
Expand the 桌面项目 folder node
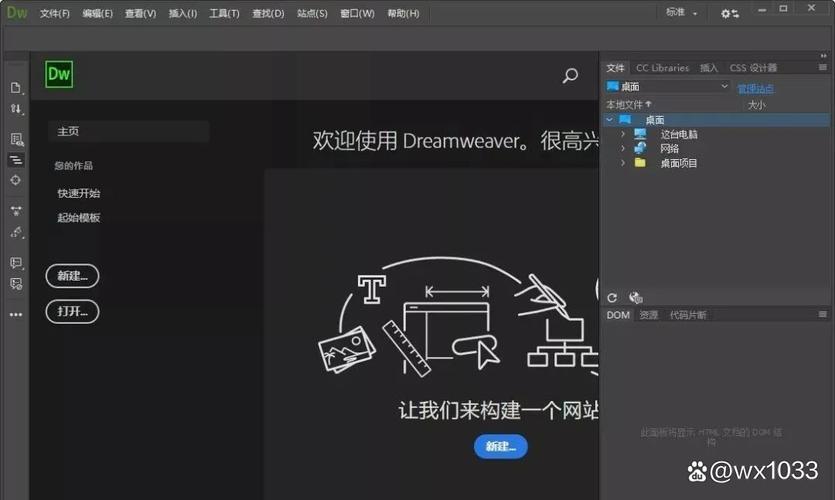623,163
